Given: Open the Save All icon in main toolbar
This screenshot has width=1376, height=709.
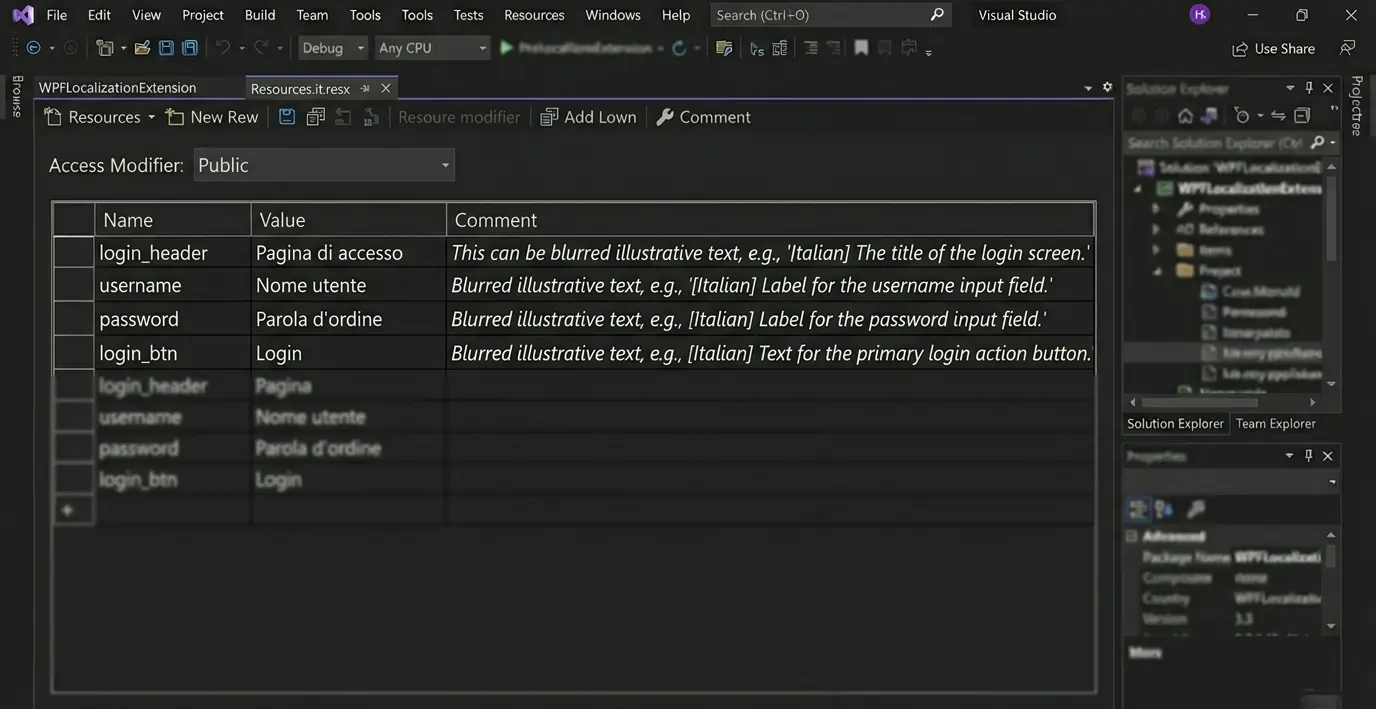Looking at the screenshot, I should pyautogui.click(x=189, y=47).
